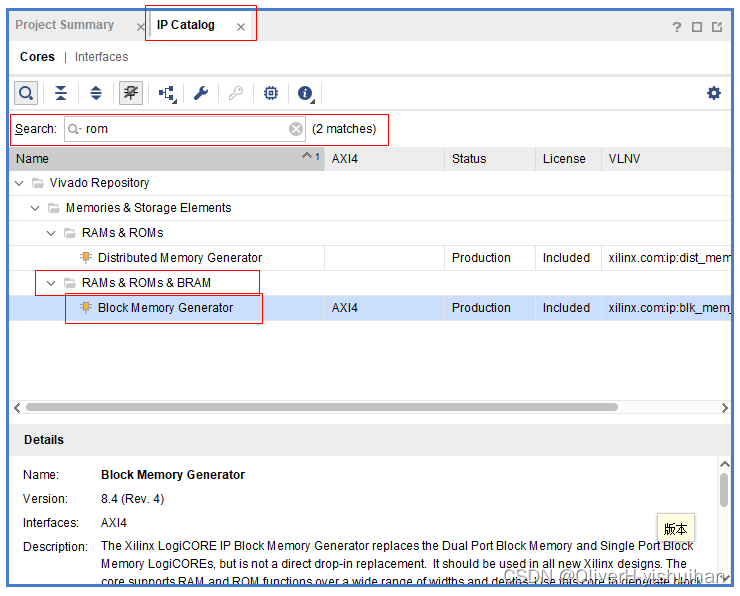Click the horizontal scrollbar thumb

(322, 407)
